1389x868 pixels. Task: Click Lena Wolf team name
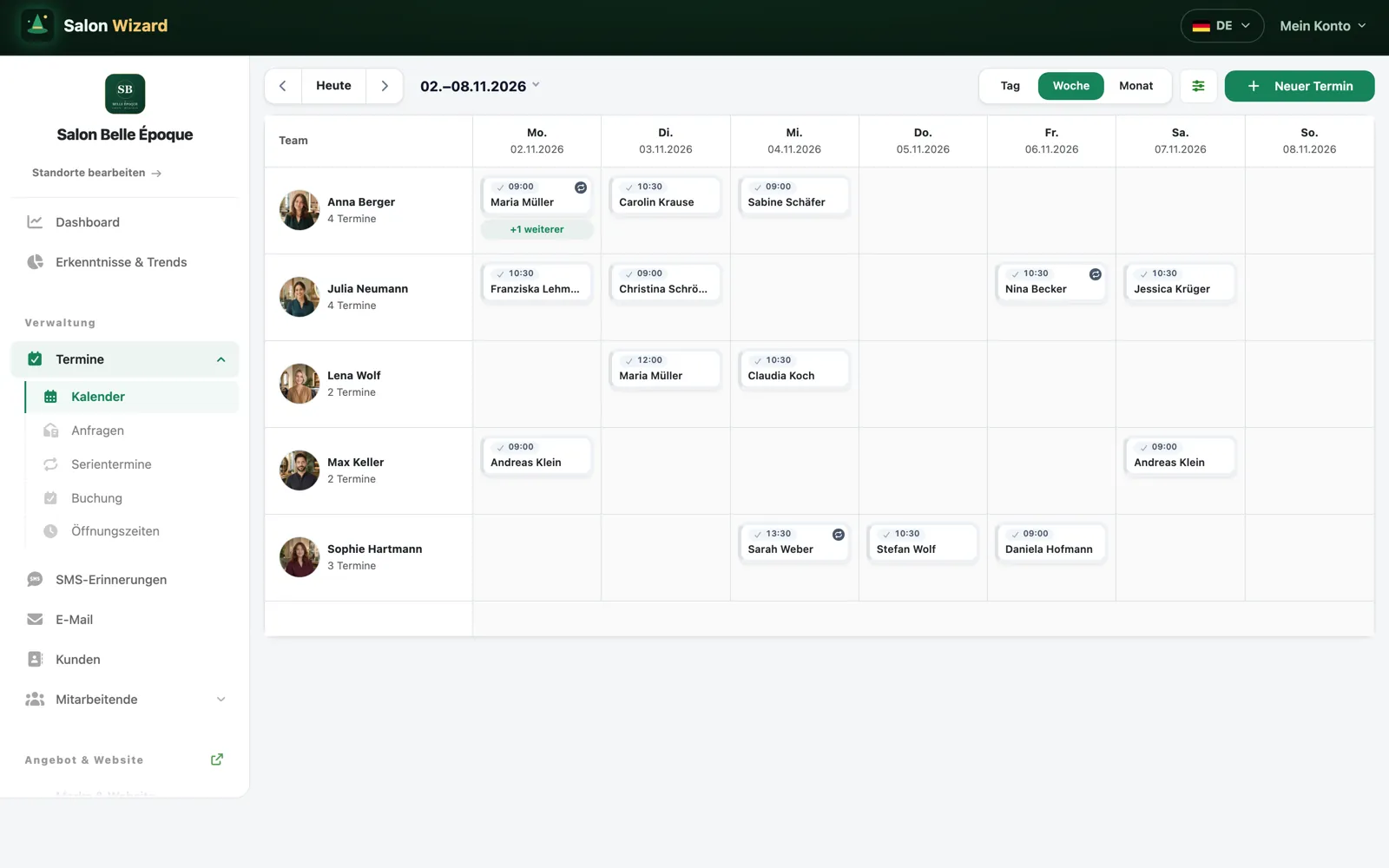pos(354,376)
